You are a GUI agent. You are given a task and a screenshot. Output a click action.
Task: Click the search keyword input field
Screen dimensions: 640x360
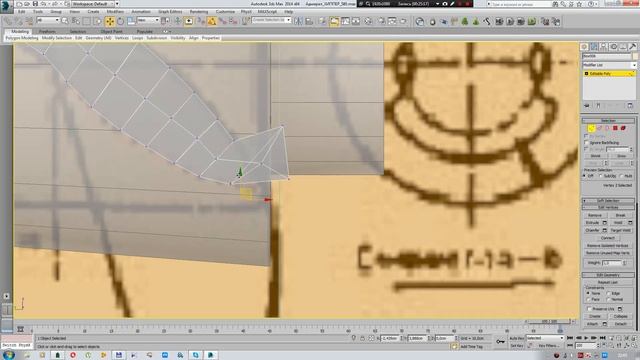pos(520,4)
